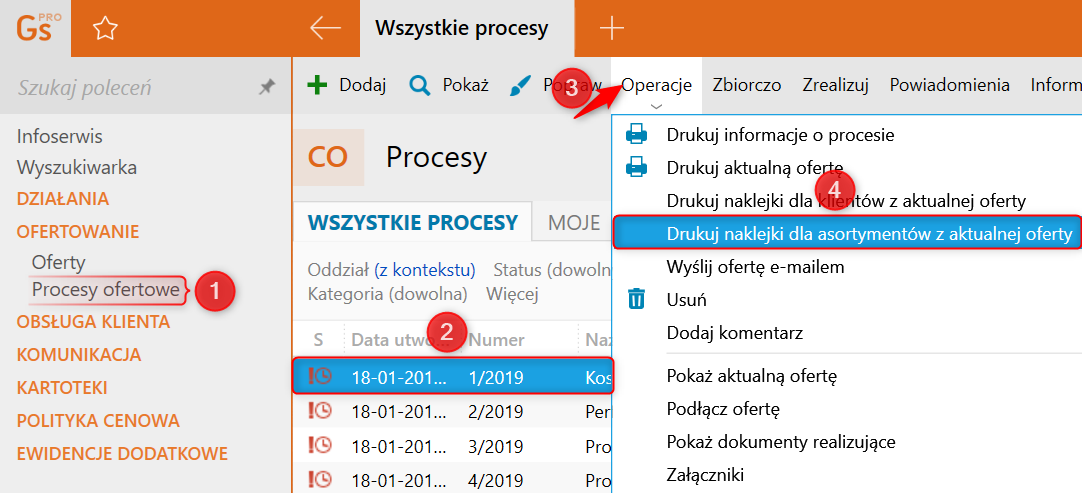Screen dimensions: 1082x493
Task: Expand the Operacje dropdown menu
Action: coord(656,86)
